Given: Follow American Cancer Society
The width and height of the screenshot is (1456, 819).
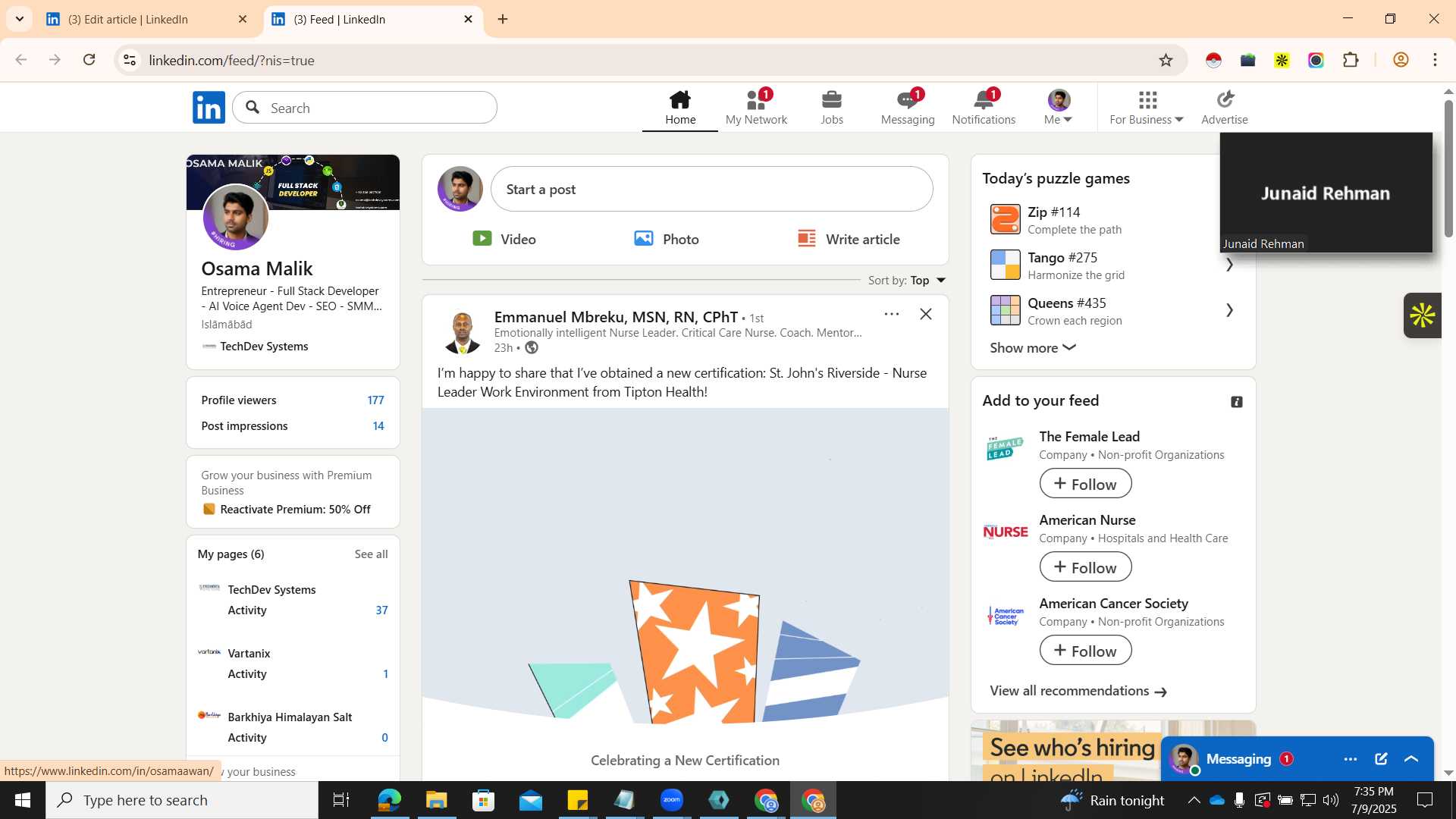Looking at the screenshot, I should [x=1085, y=651].
